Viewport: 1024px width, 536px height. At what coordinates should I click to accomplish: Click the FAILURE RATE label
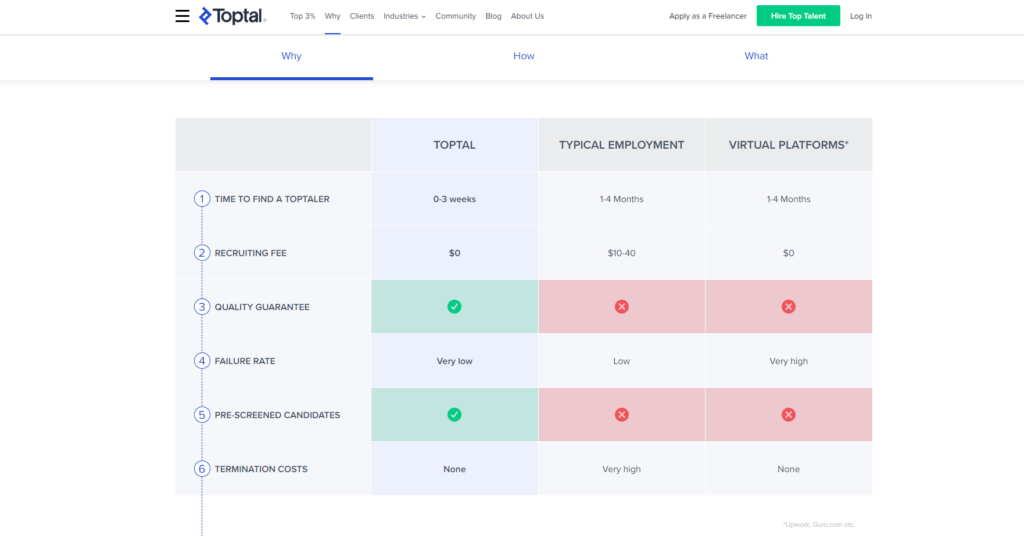pos(245,361)
